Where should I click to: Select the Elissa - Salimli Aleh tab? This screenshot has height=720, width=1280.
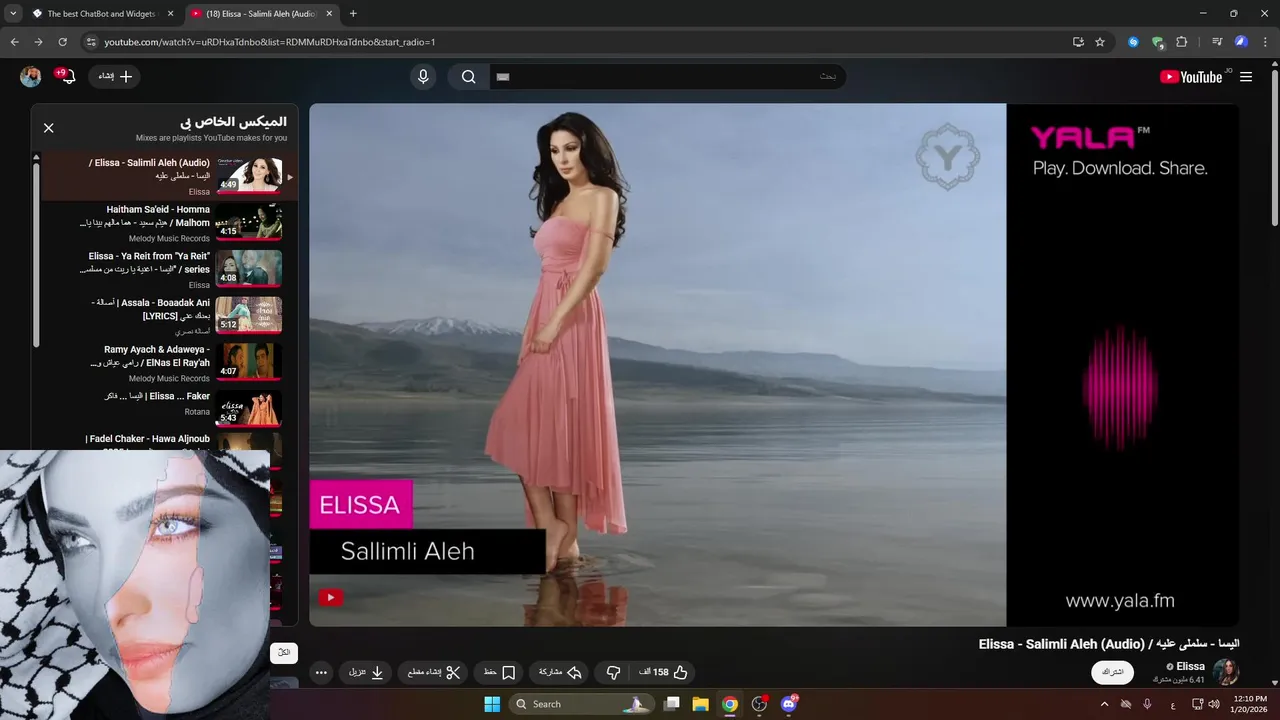pos(262,14)
